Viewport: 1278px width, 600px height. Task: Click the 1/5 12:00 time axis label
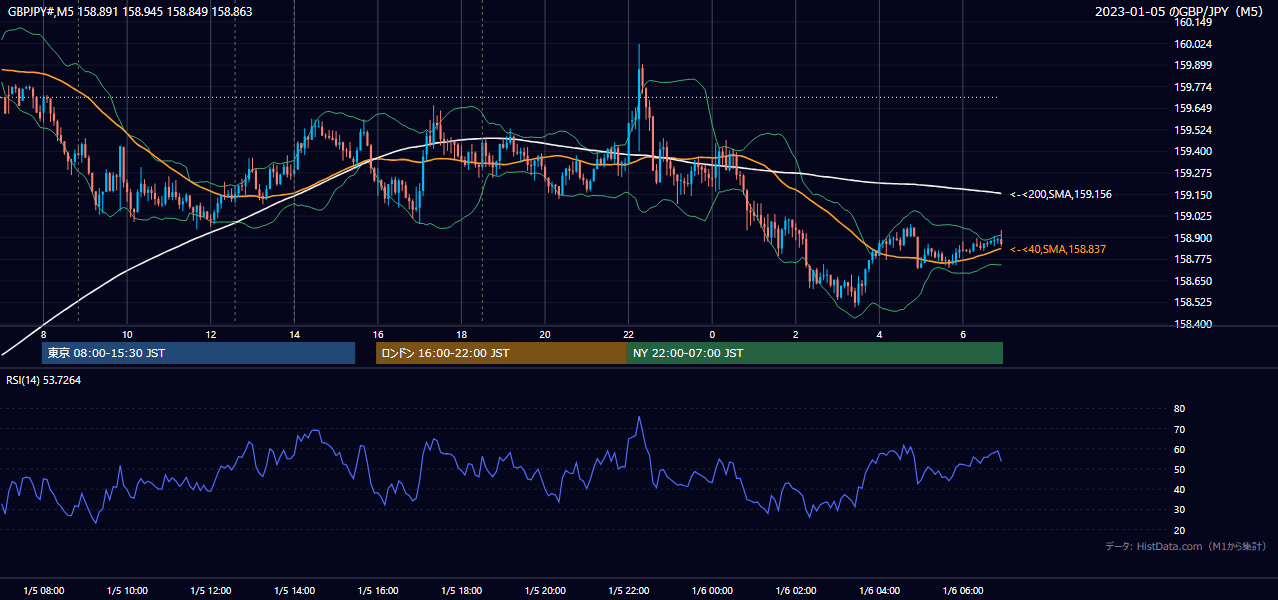(211, 591)
